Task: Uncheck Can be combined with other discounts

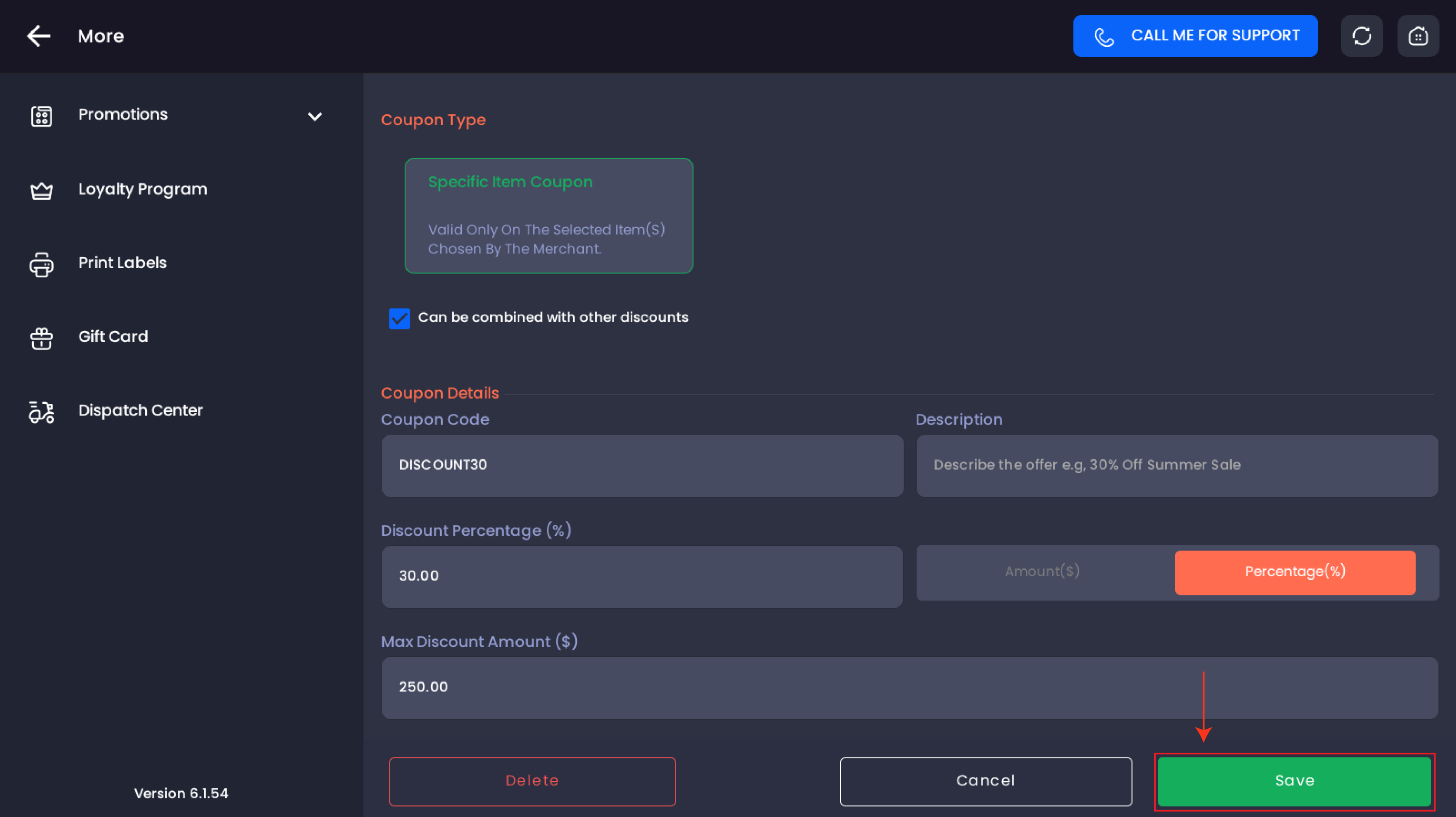Action: (399, 318)
